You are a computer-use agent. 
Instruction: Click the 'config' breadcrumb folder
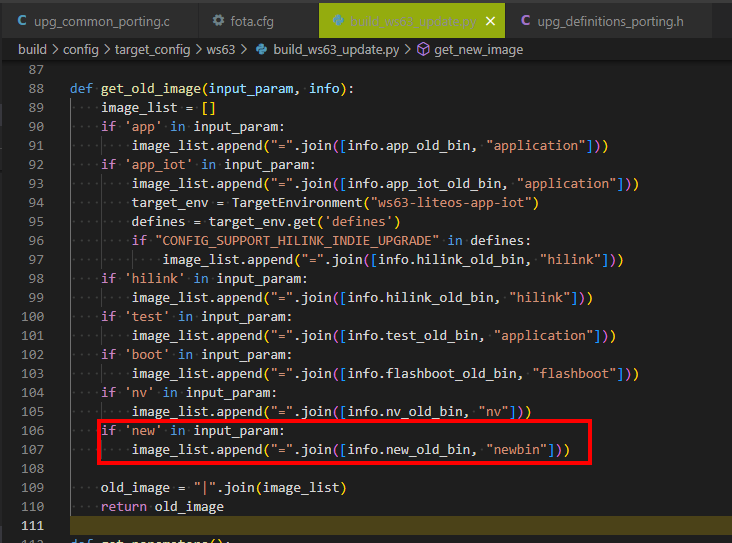[81, 49]
